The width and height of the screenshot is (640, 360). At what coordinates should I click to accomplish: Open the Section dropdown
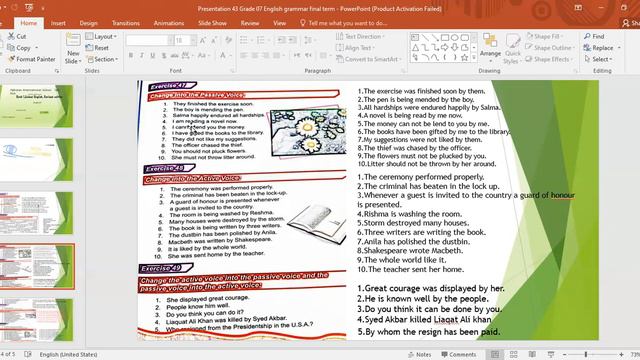tap(102, 59)
